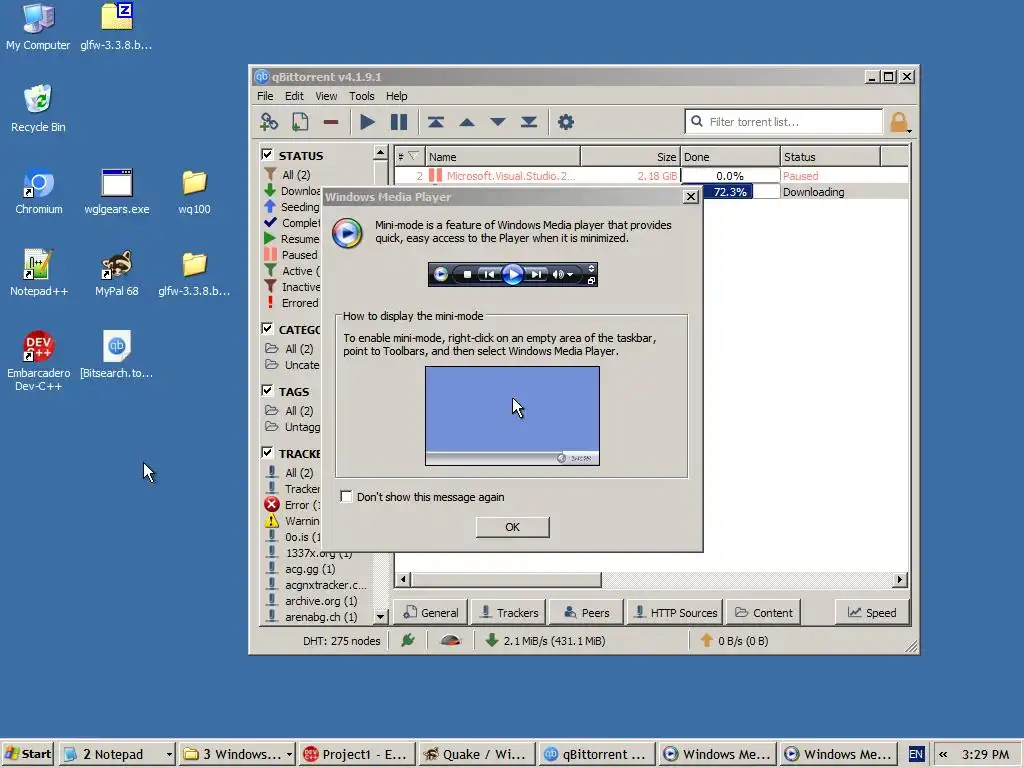1024x768 pixels.
Task: Move torrent down in queue
Action: pos(498,122)
